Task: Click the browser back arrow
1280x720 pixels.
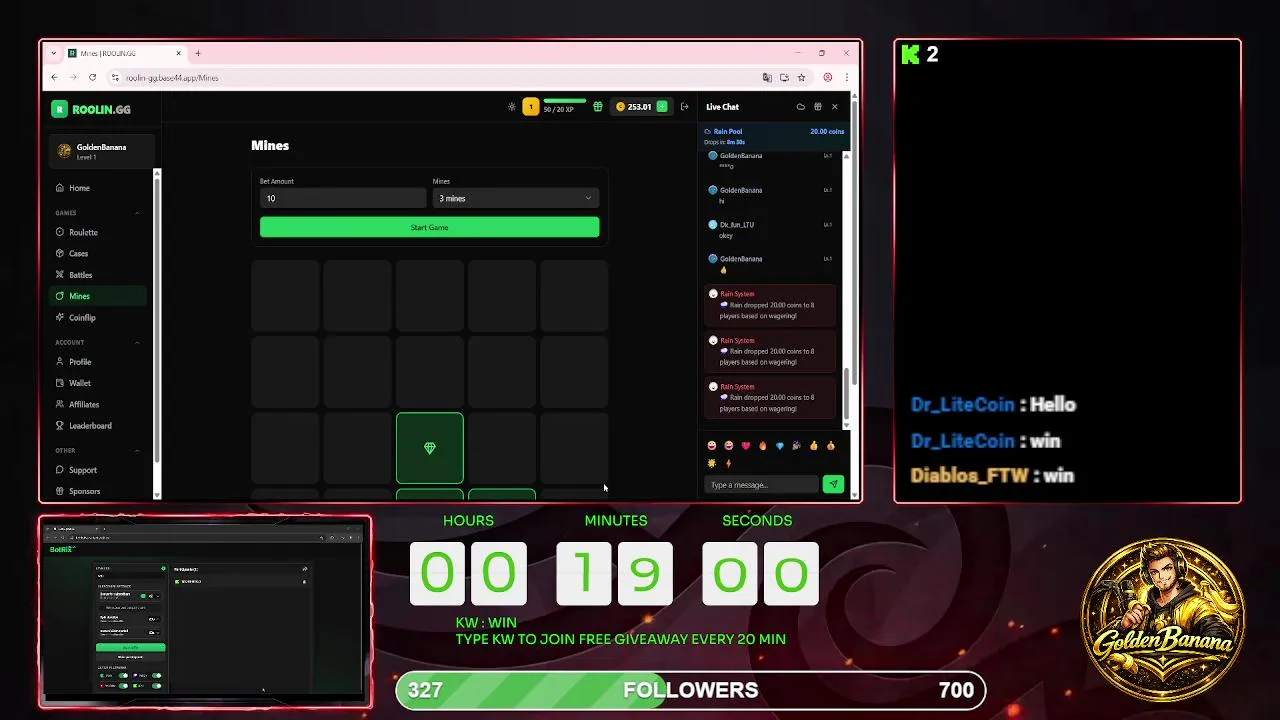Action: click(55, 77)
